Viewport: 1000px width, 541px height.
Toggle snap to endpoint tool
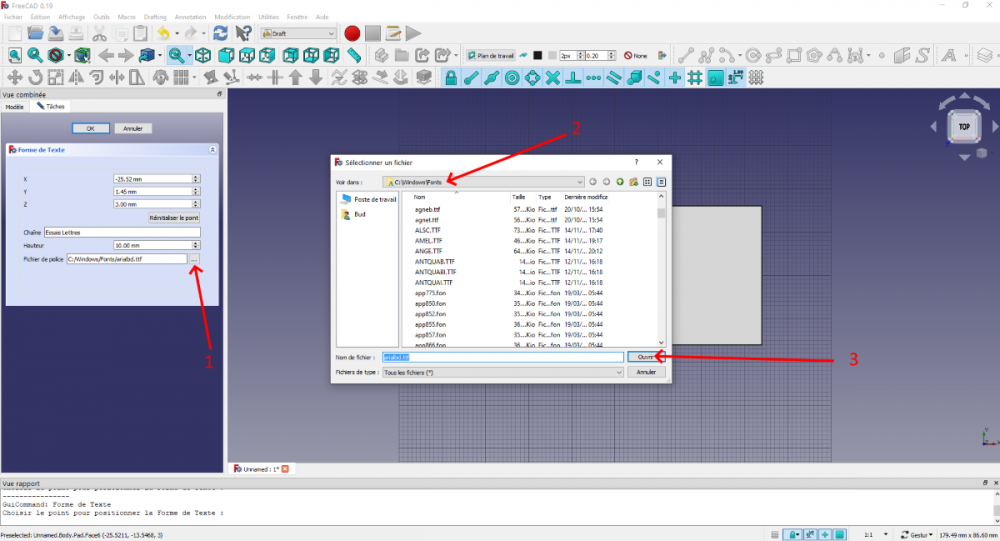pos(471,78)
